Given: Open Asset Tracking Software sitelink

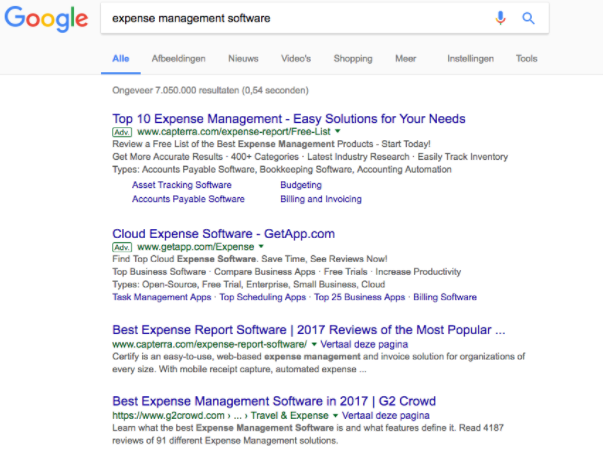Looking at the screenshot, I should pos(182,185).
